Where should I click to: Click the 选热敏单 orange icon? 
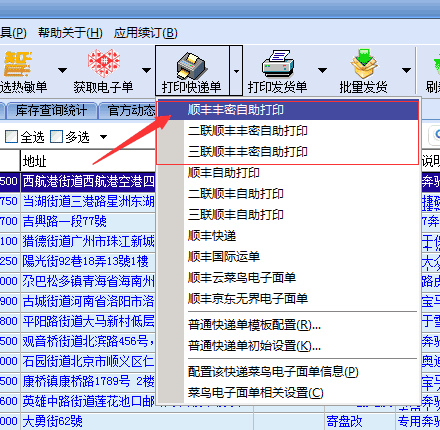[x=17, y=64]
